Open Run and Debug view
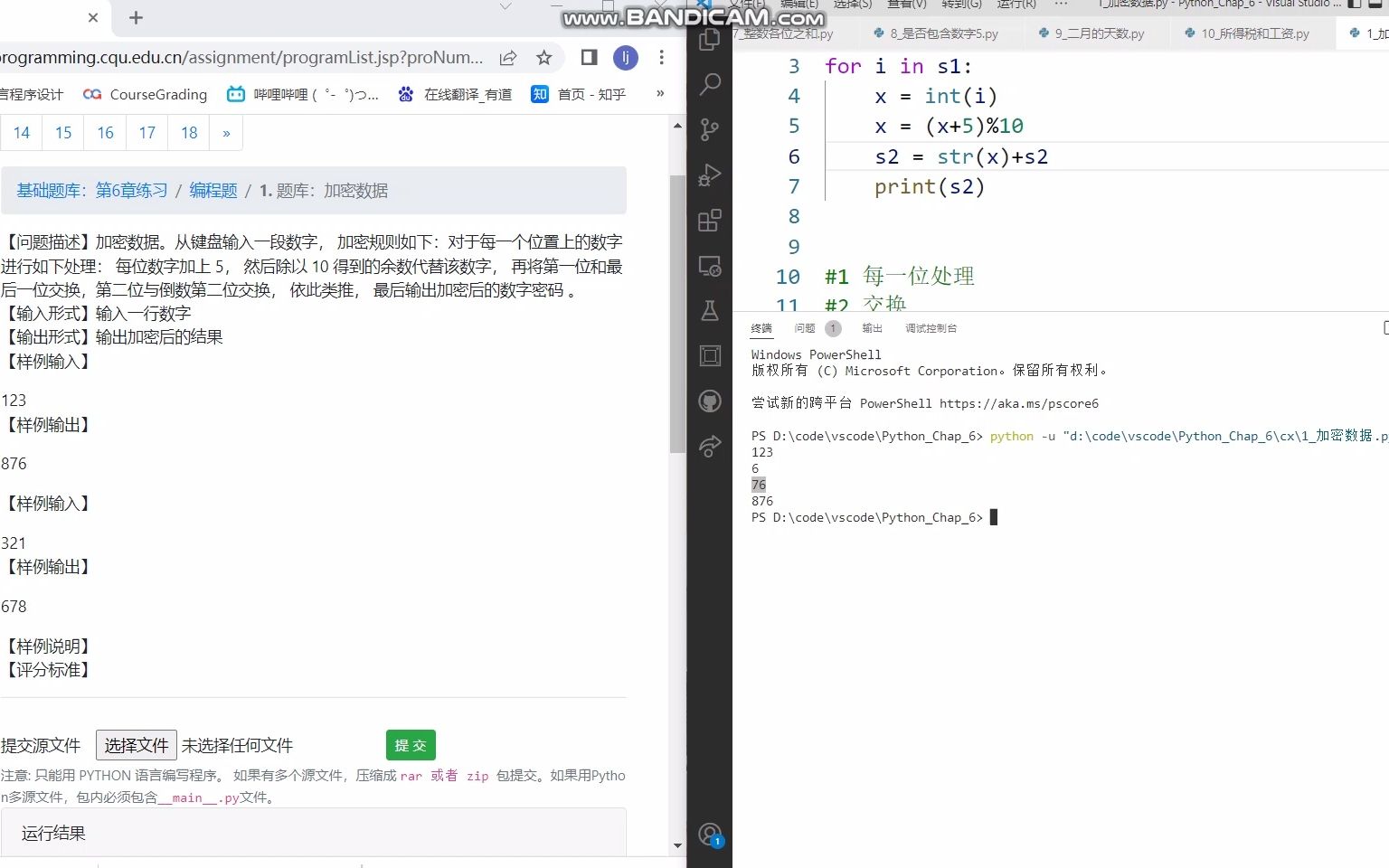 click(710, 175)
